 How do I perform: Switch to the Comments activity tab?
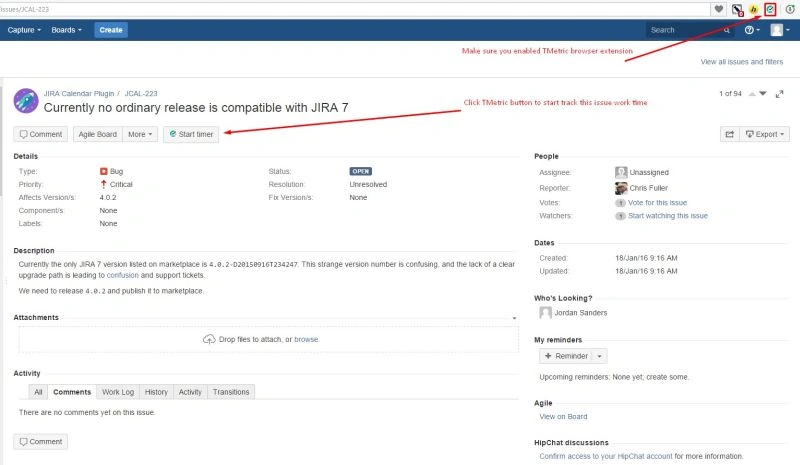(72, 392)
